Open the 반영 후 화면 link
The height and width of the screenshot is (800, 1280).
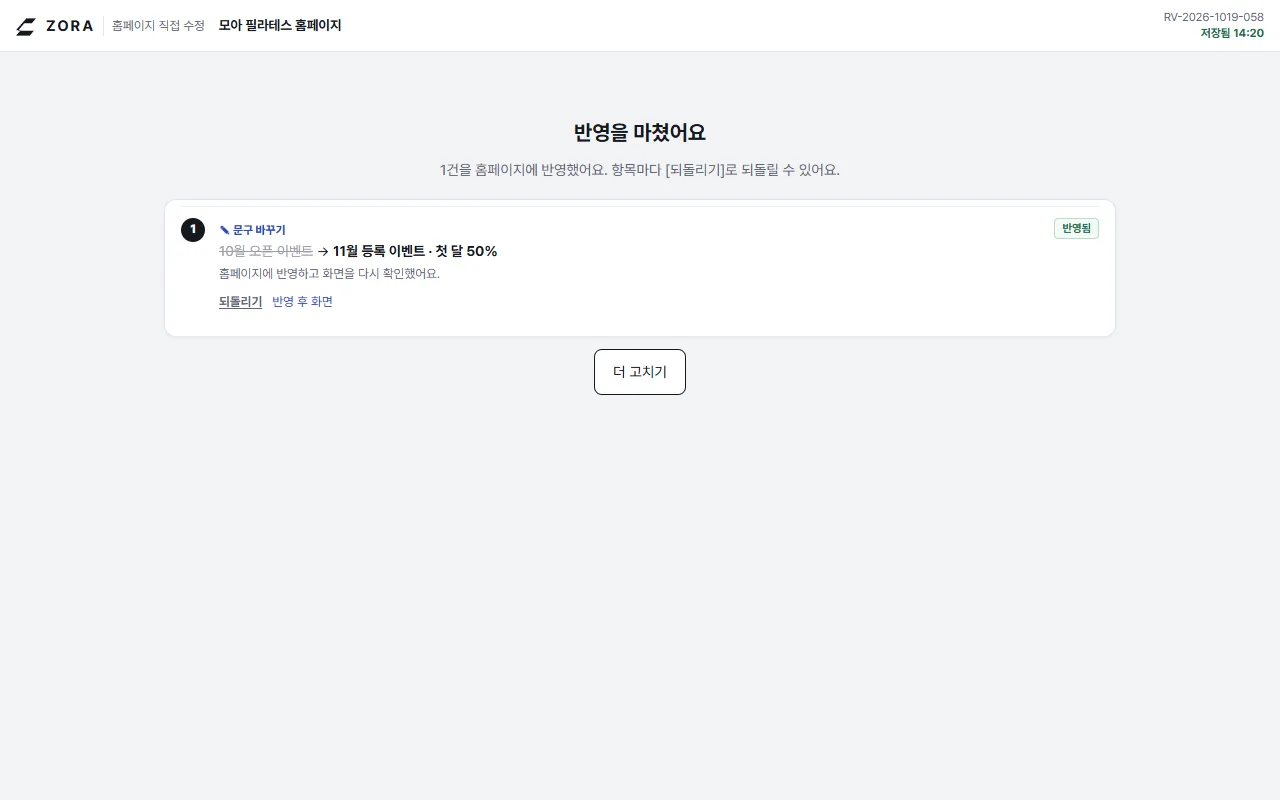pos(302,302)
